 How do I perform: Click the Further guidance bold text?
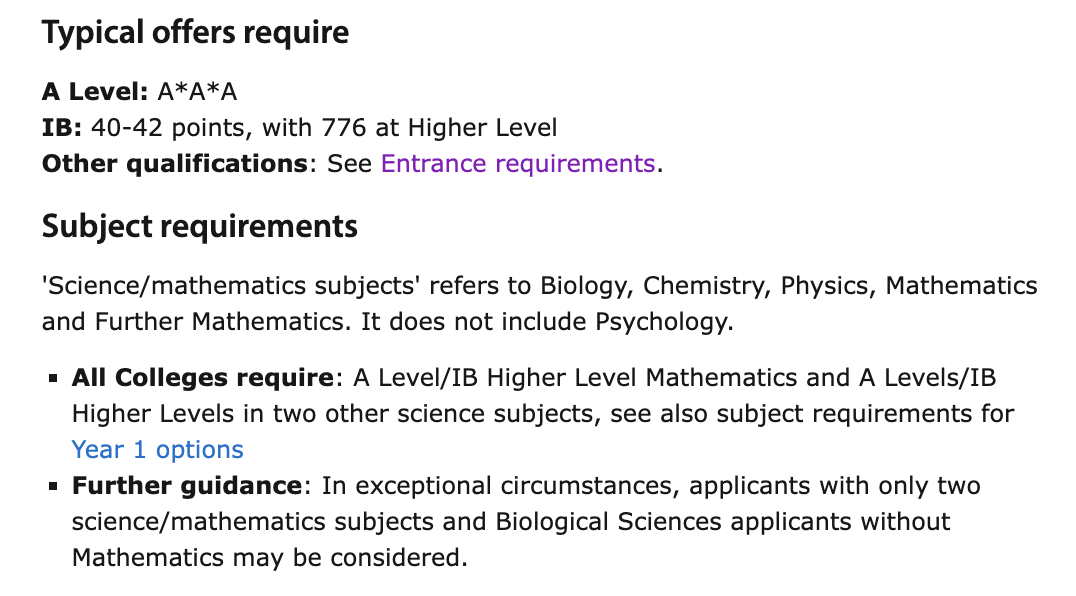click(x=187, y=486)
